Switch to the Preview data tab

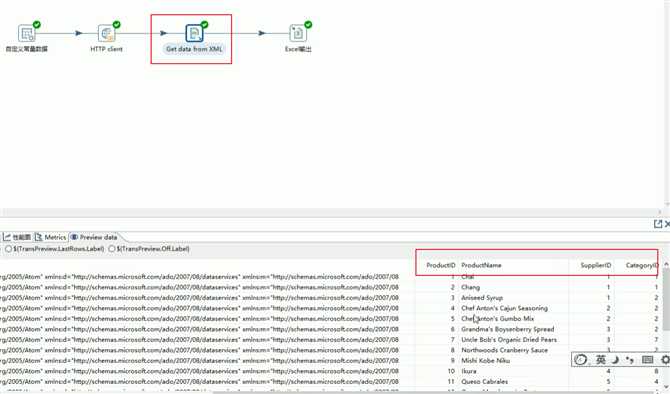click(94, 237)
